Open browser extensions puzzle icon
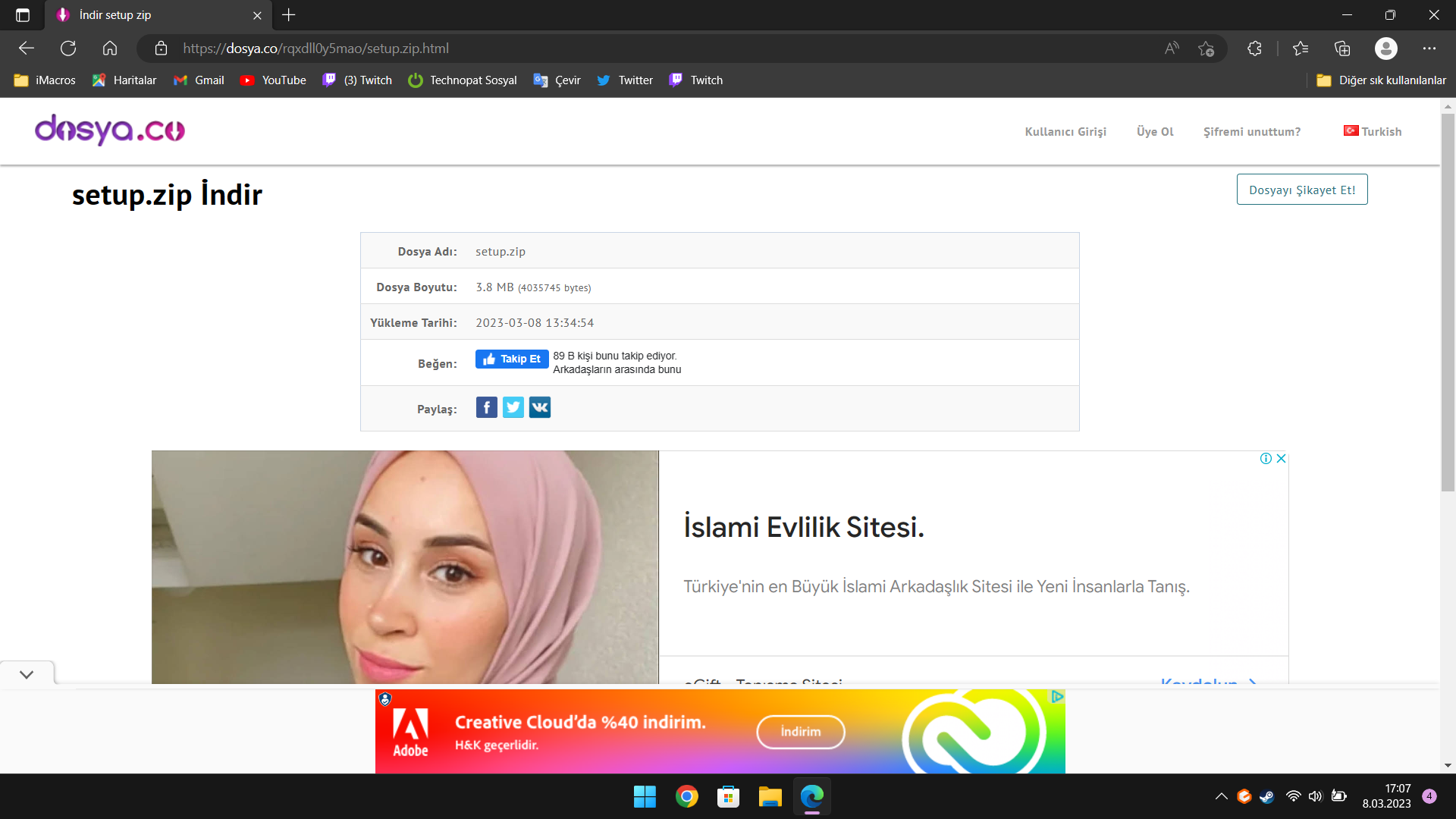 (1254, 49)
